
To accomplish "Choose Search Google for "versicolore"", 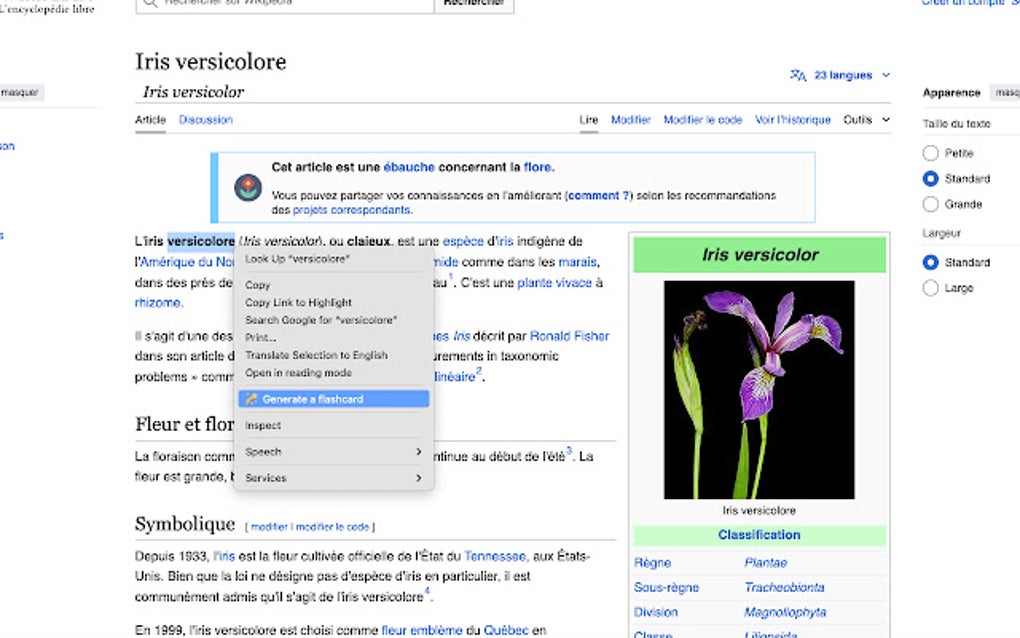I will coord(334,320).
